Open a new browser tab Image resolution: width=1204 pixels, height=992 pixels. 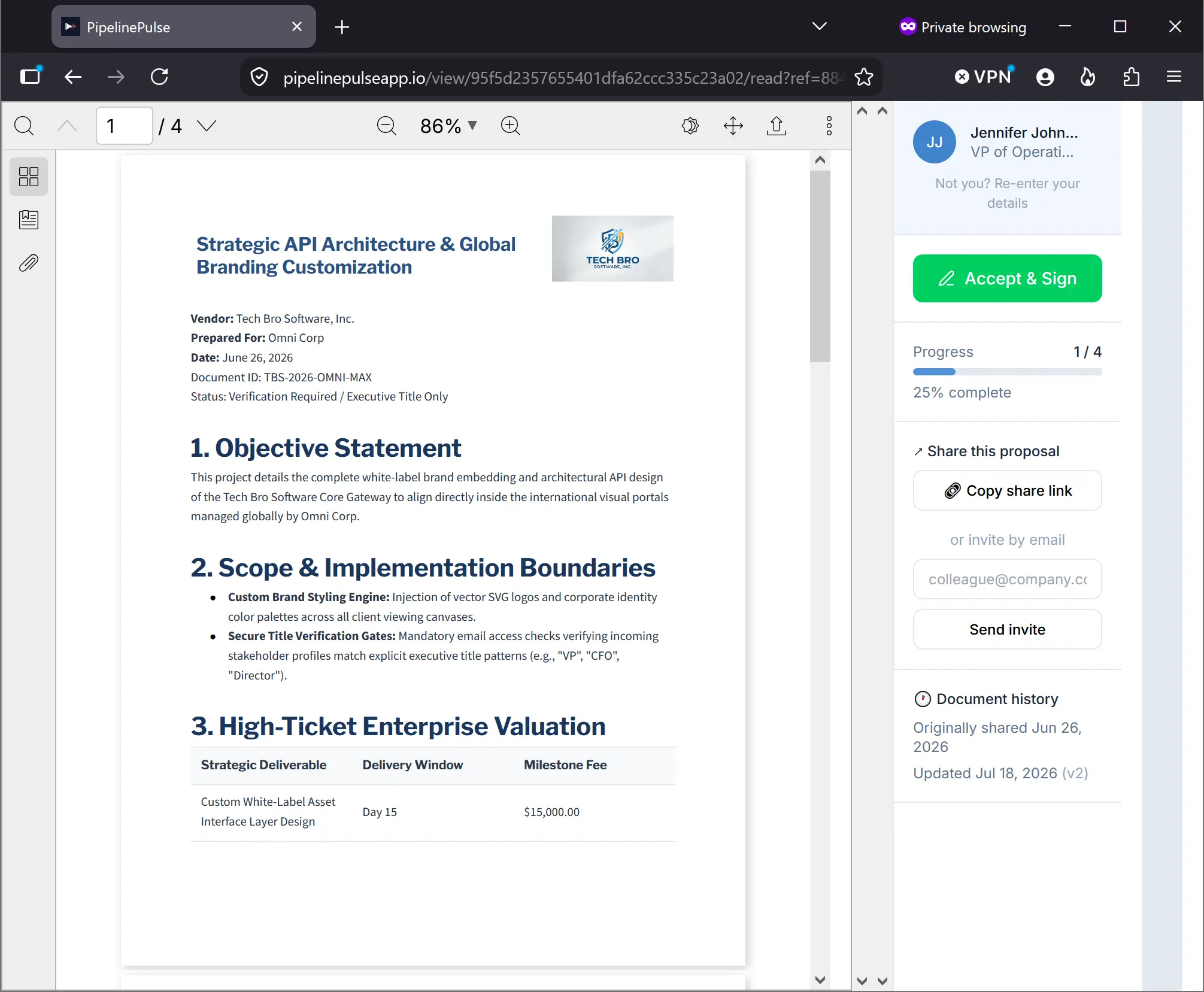[x=342, y=27]
